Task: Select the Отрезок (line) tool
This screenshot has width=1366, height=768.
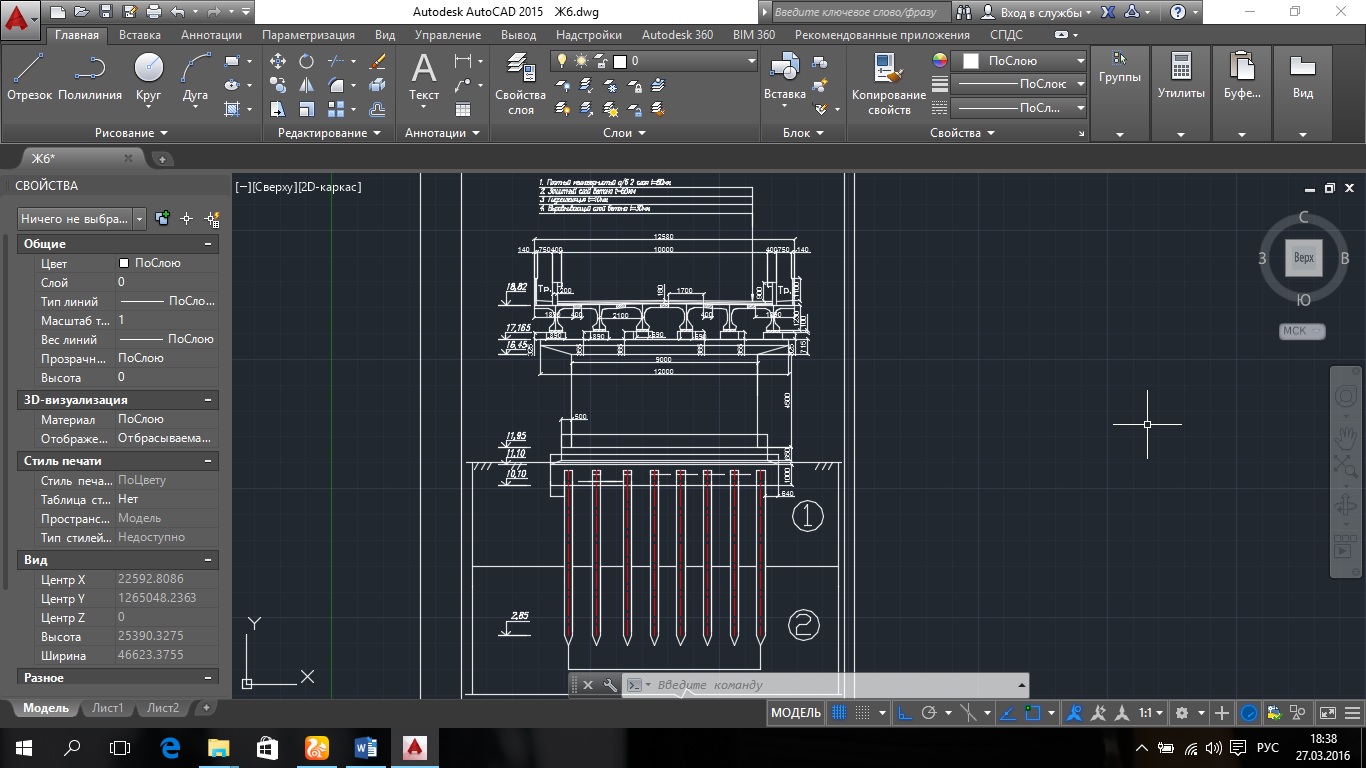Action: 29,77
